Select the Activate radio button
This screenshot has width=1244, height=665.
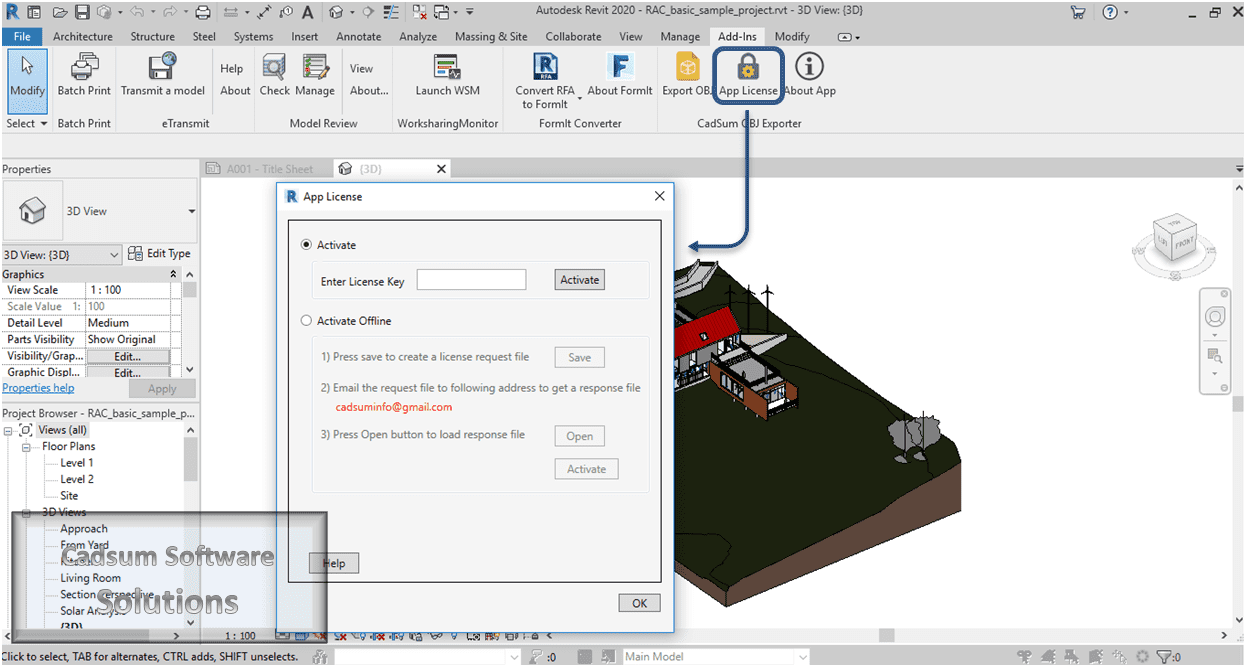(305, 244)
